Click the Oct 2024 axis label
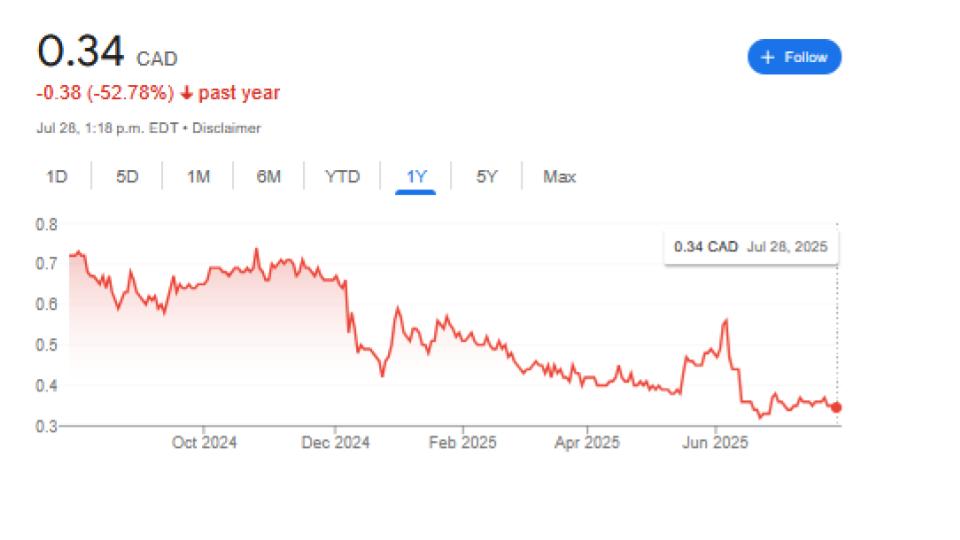 [x=204, y=442]
